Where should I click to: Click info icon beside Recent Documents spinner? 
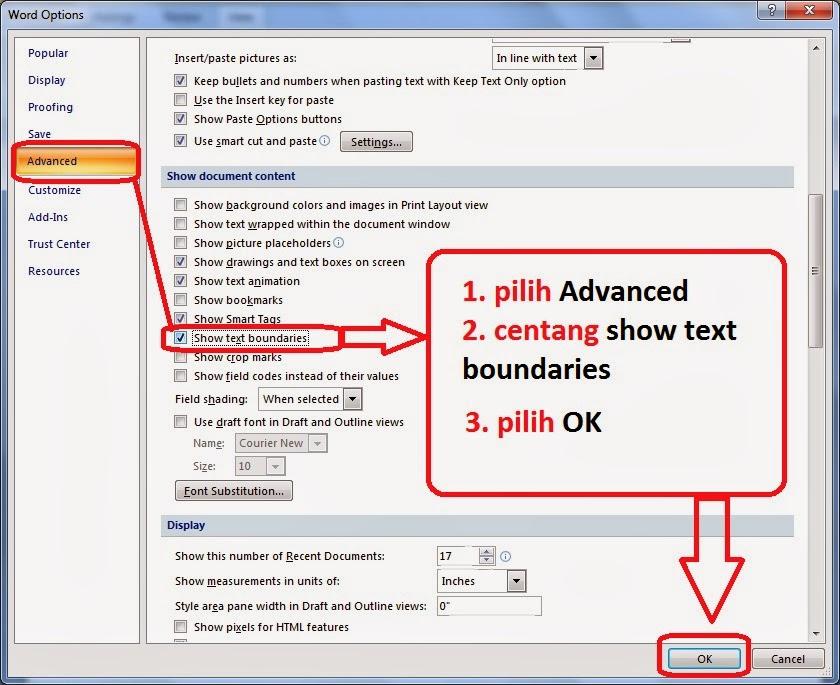point(505,556)
